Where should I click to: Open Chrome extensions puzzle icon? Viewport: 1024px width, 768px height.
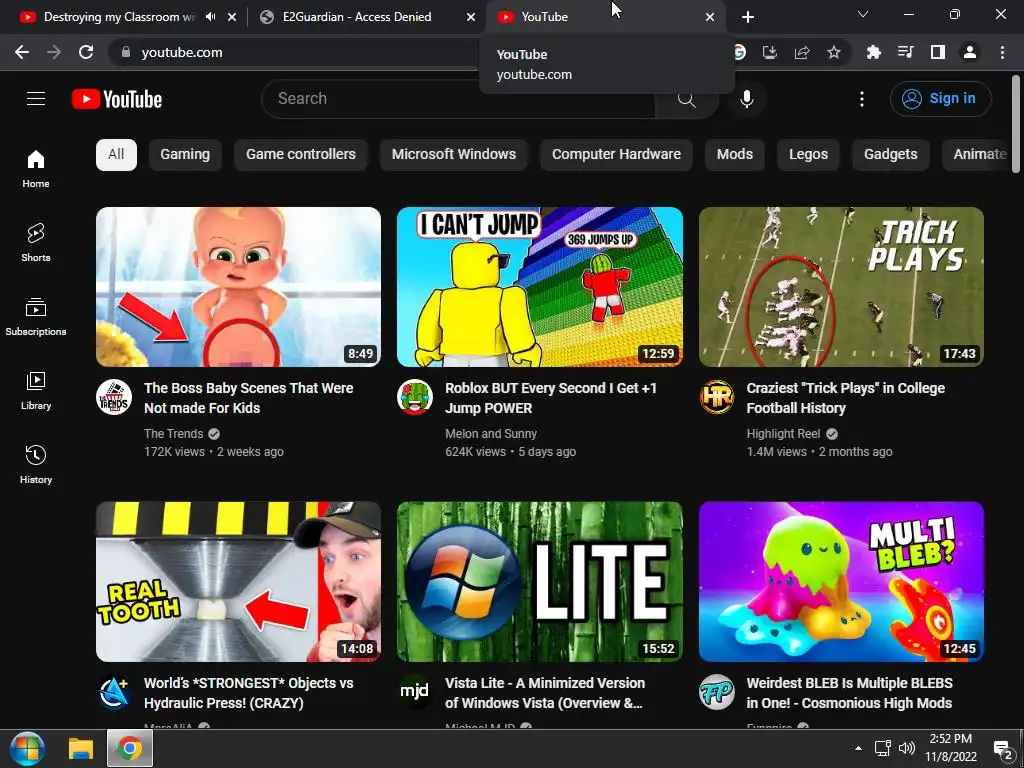pyautogui.click(x=874, y=52)
